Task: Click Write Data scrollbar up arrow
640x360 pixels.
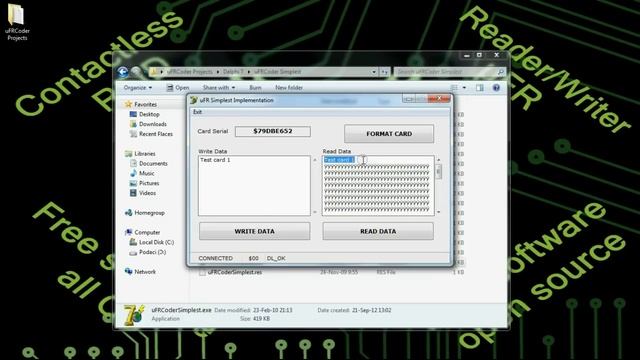Action: click(315, 160)
